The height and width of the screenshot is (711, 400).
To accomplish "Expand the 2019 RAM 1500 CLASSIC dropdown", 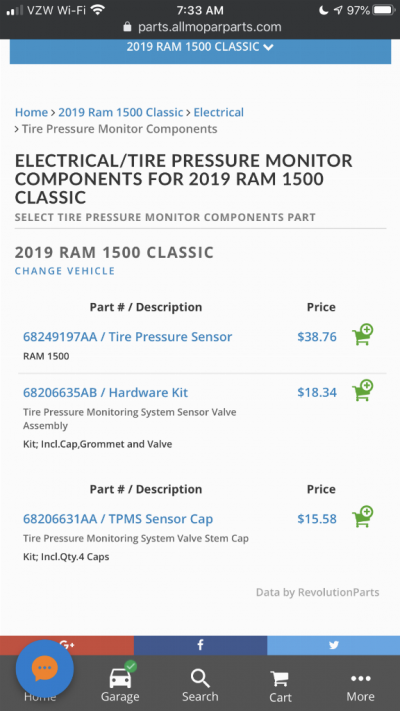I will (200, 47).
